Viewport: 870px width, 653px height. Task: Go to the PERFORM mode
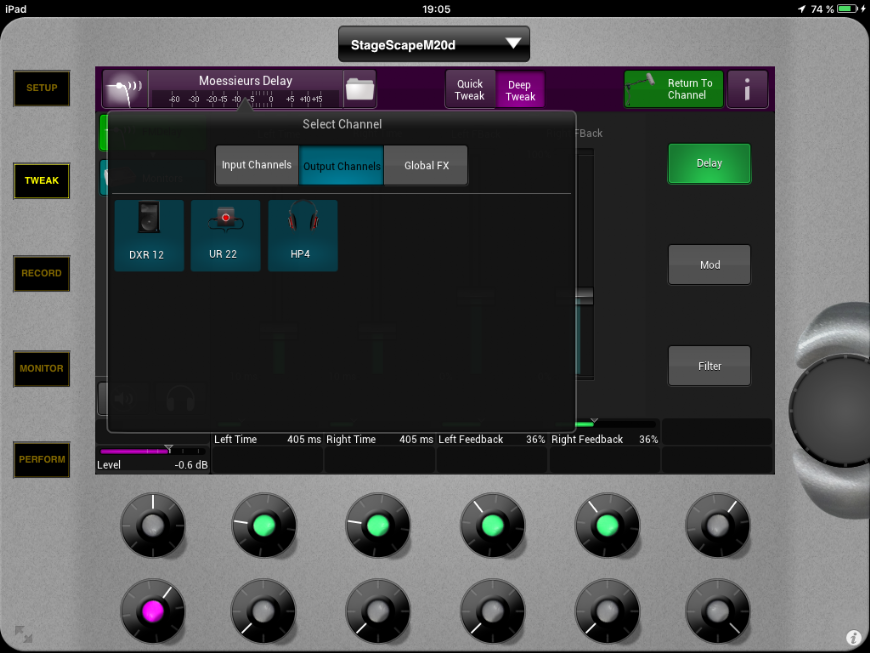pyautogui.click(x=42, y=460)
